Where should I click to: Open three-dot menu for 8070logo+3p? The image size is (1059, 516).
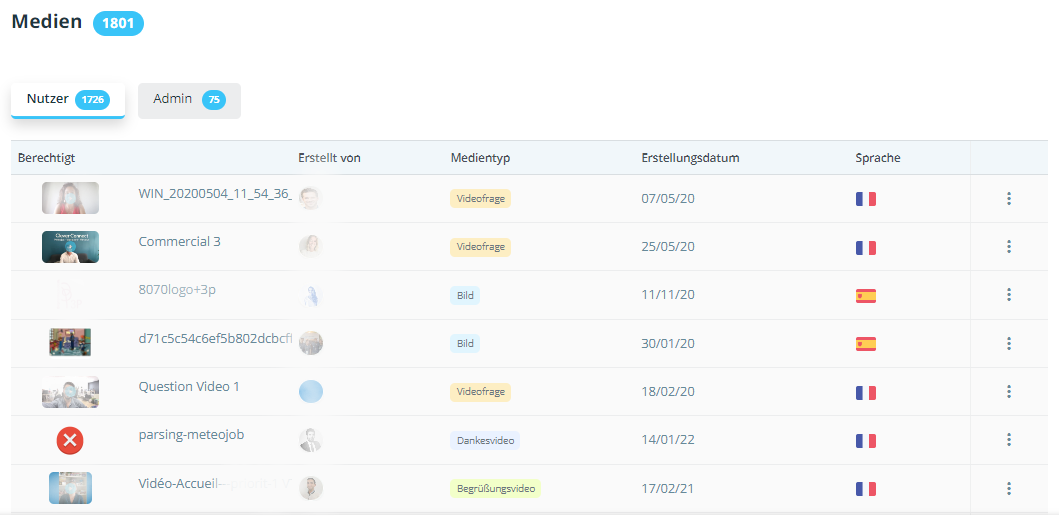[1008, 295]
